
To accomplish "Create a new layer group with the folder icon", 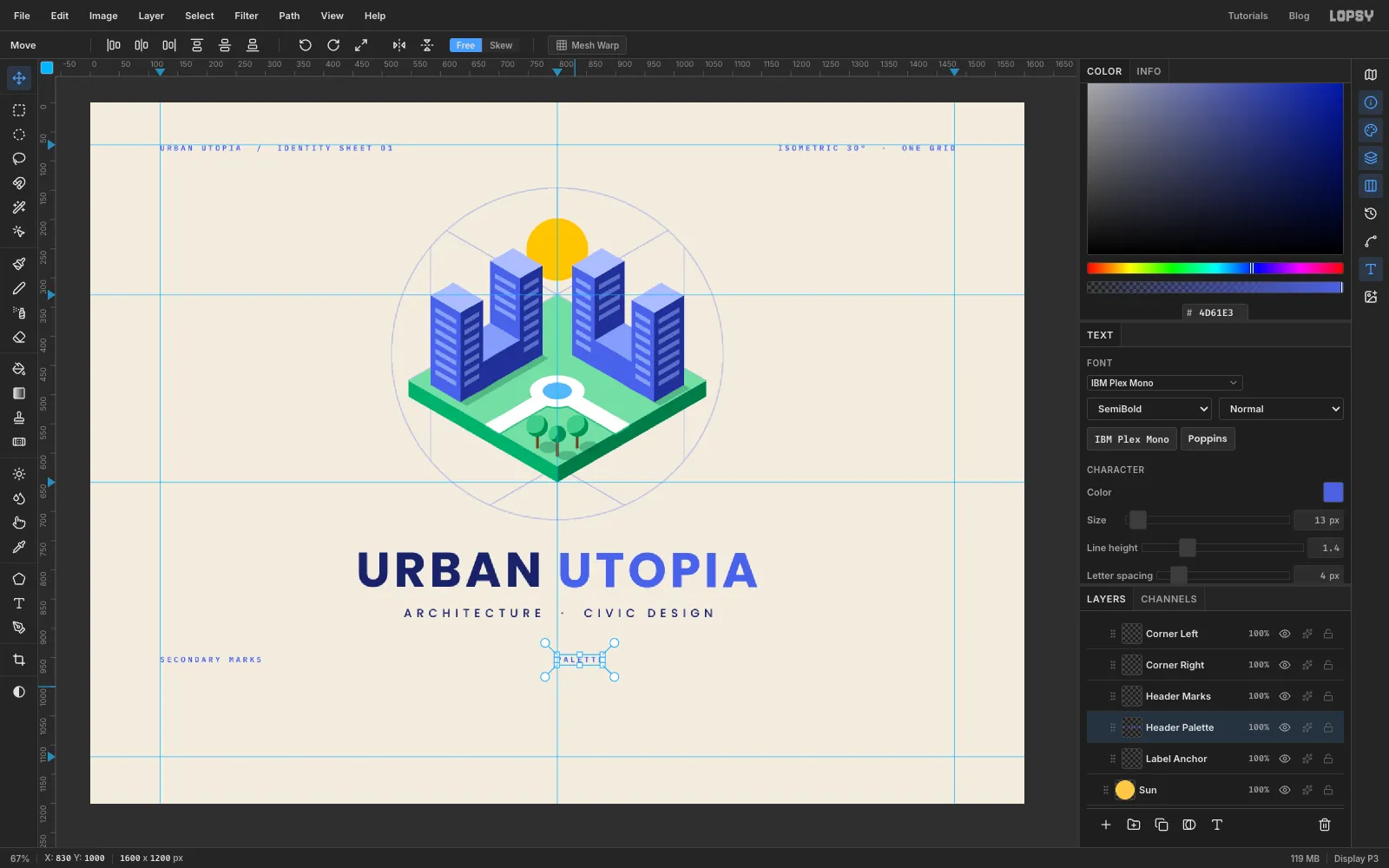I will pos(1134,825).
